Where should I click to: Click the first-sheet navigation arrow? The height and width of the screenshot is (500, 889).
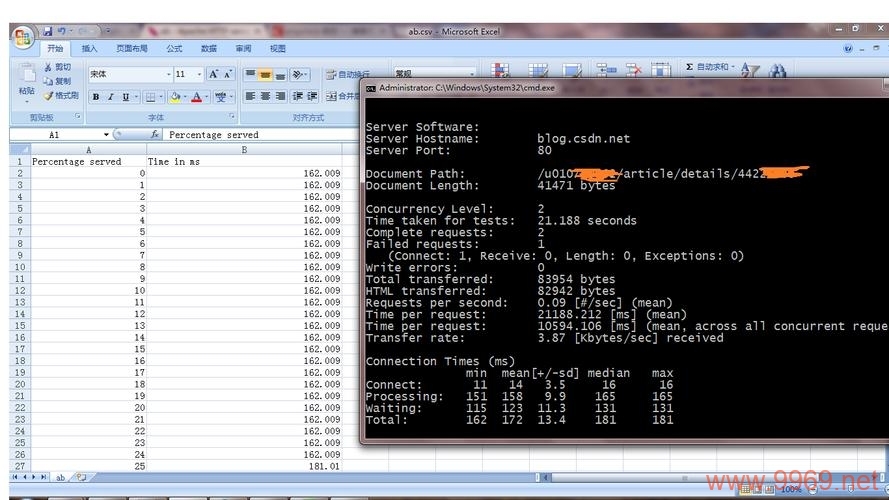click(15, 477)
